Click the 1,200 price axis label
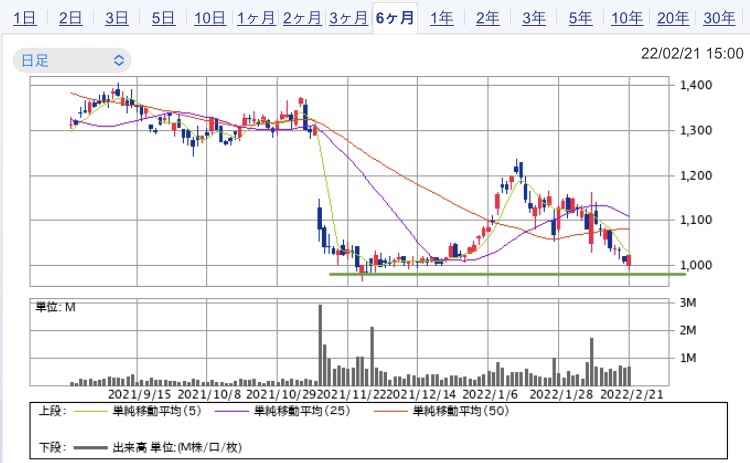The image size is (750, 463). pos(696,176)
